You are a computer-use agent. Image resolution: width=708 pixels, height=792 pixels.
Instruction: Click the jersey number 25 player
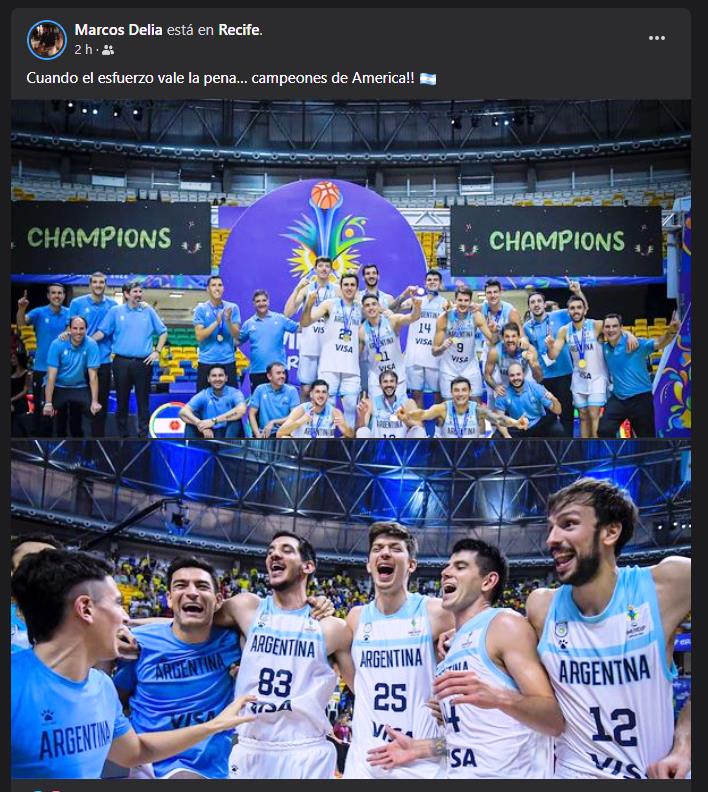tap(391, 657)
